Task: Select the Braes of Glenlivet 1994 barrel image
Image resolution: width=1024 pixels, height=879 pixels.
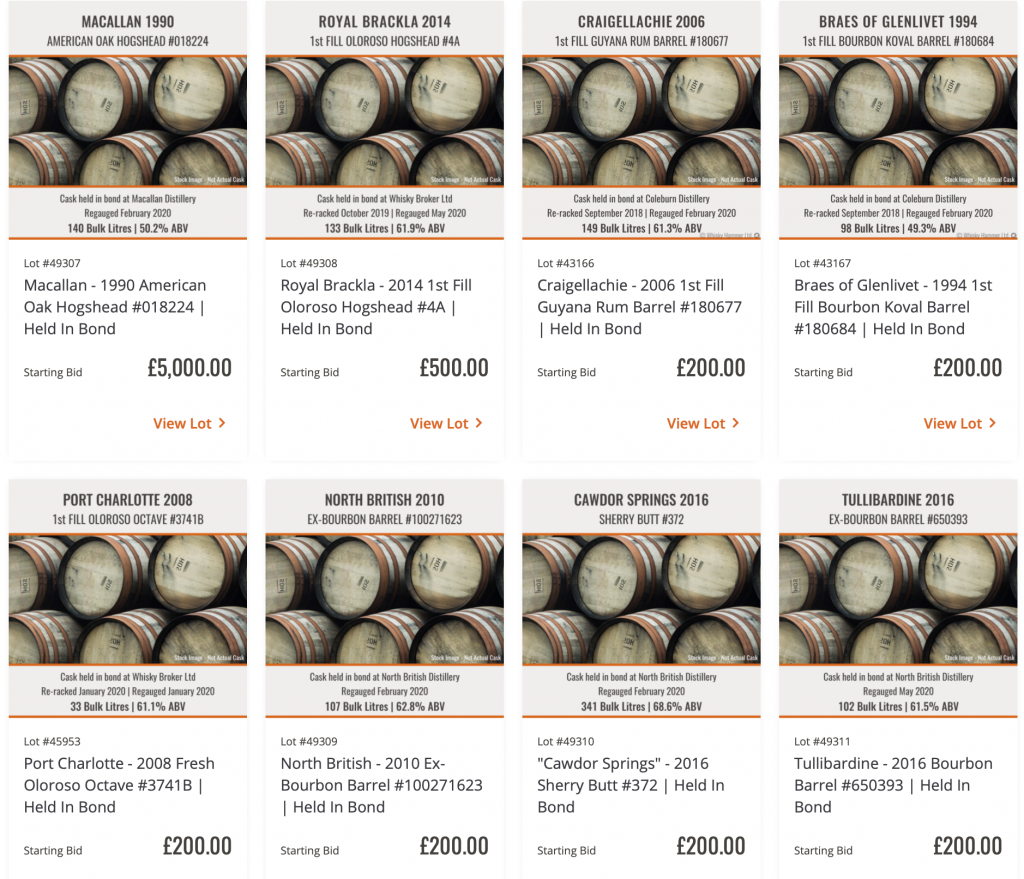Action: tap(898, 120)
